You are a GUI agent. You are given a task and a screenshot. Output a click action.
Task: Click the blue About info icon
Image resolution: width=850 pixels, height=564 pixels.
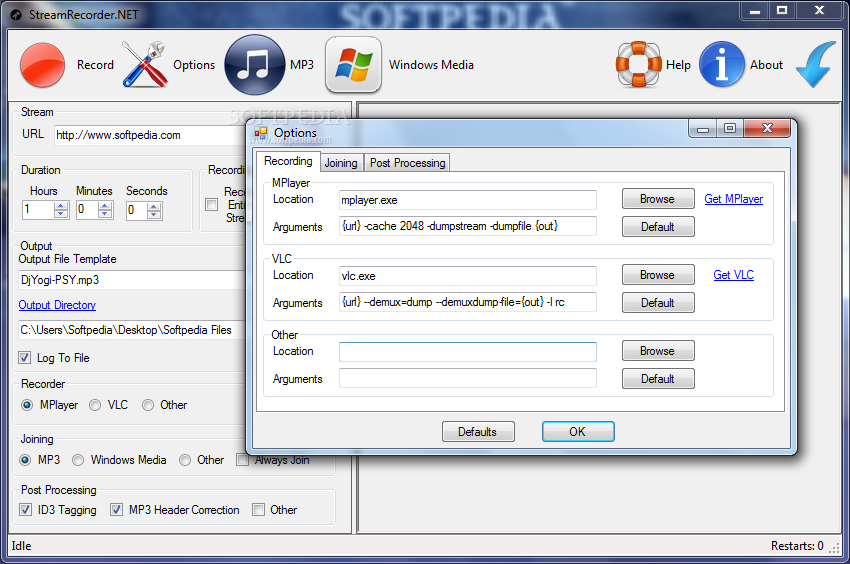(722, 65)
